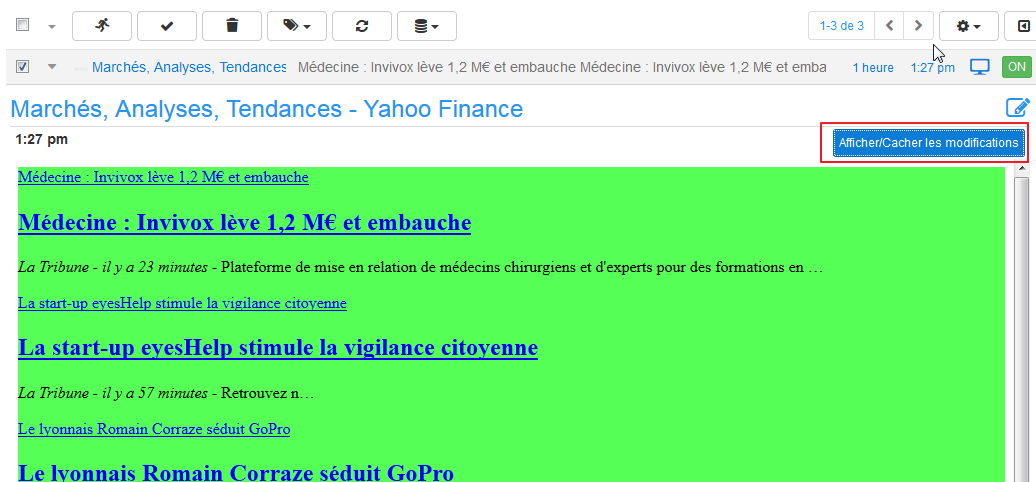
Task: Go to next page arrow
Action: tap(918, 26)
